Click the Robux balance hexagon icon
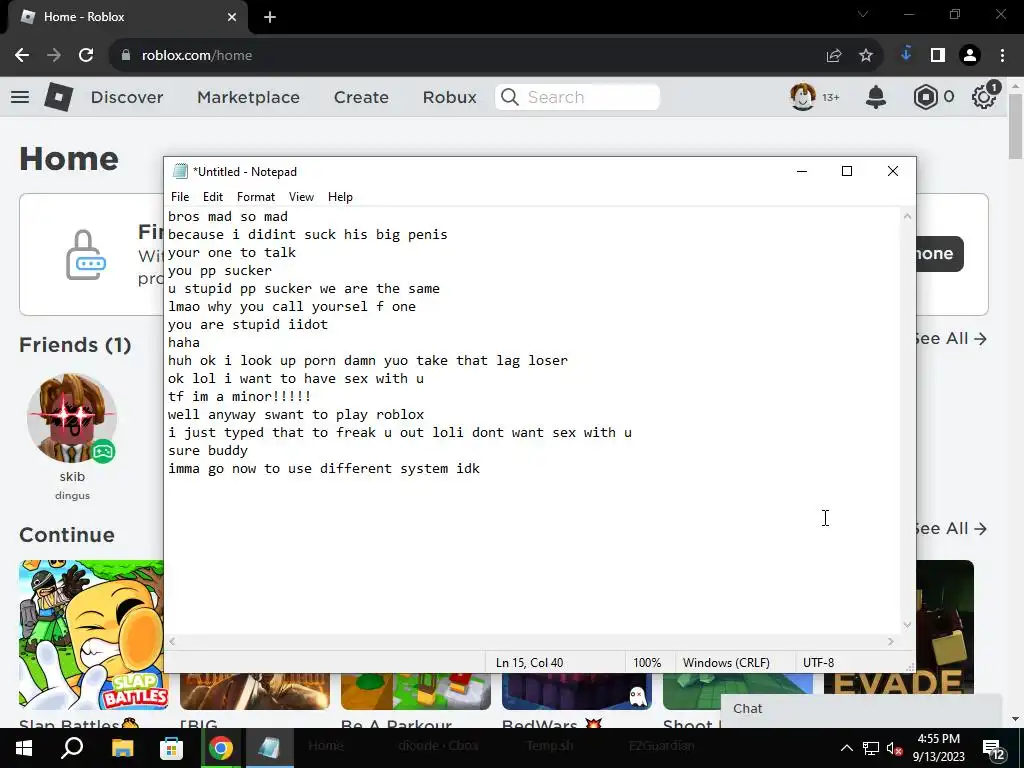Screen dimensions: 1024x768 pyautogui.click(x=925, y=97)
